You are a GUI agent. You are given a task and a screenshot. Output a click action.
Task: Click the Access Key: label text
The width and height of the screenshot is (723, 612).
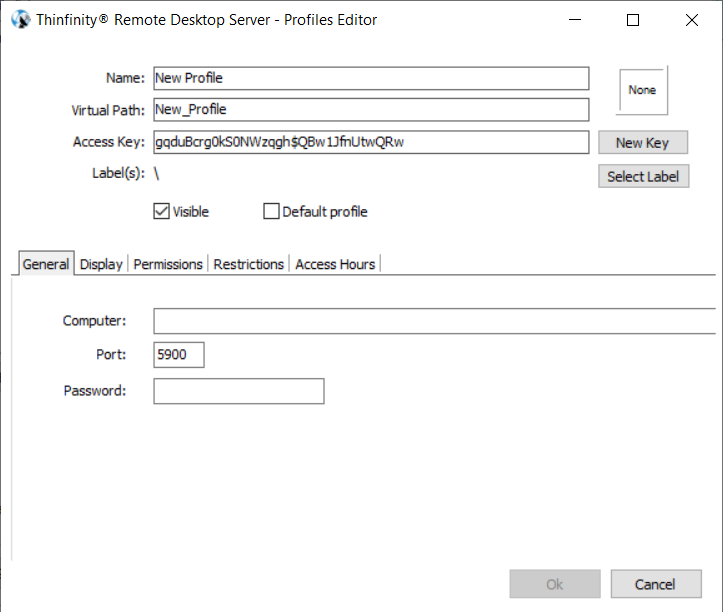tap(109, 142)
